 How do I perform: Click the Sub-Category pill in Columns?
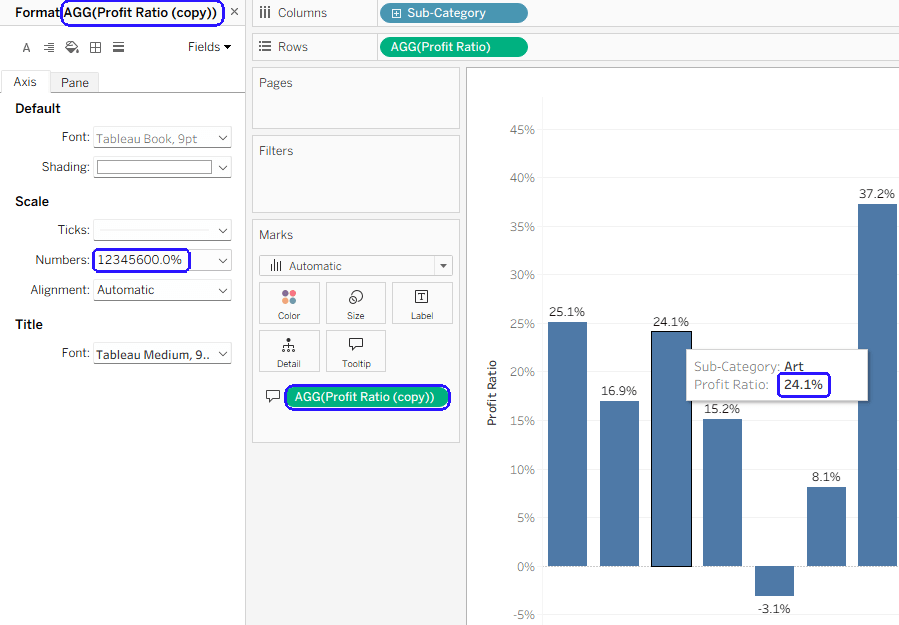click(x=454, y=13)
